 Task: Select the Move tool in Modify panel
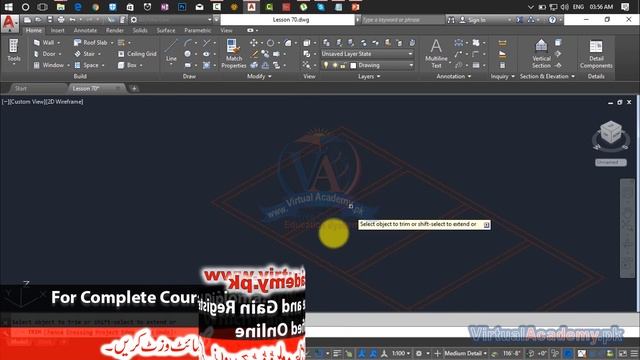[253, 42]
